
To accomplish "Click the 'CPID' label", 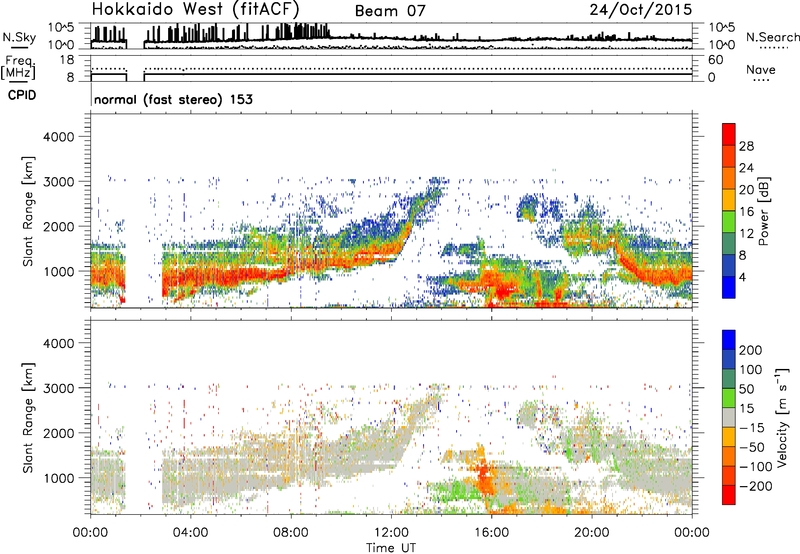I will point(22,95).
